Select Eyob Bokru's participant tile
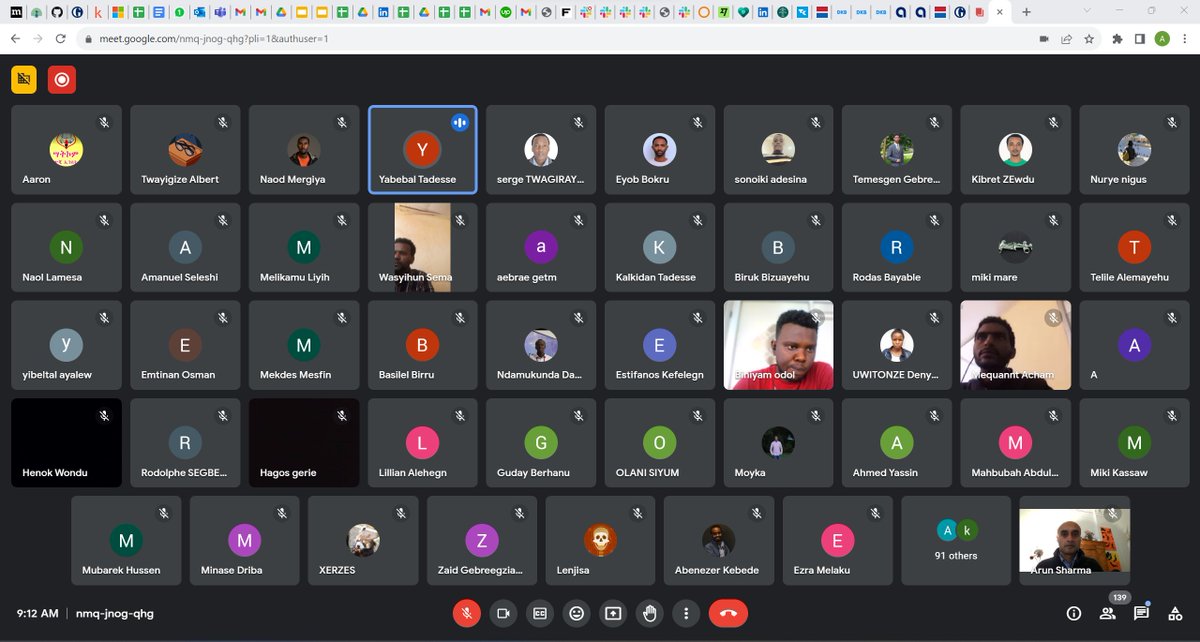 coord(659,149)
